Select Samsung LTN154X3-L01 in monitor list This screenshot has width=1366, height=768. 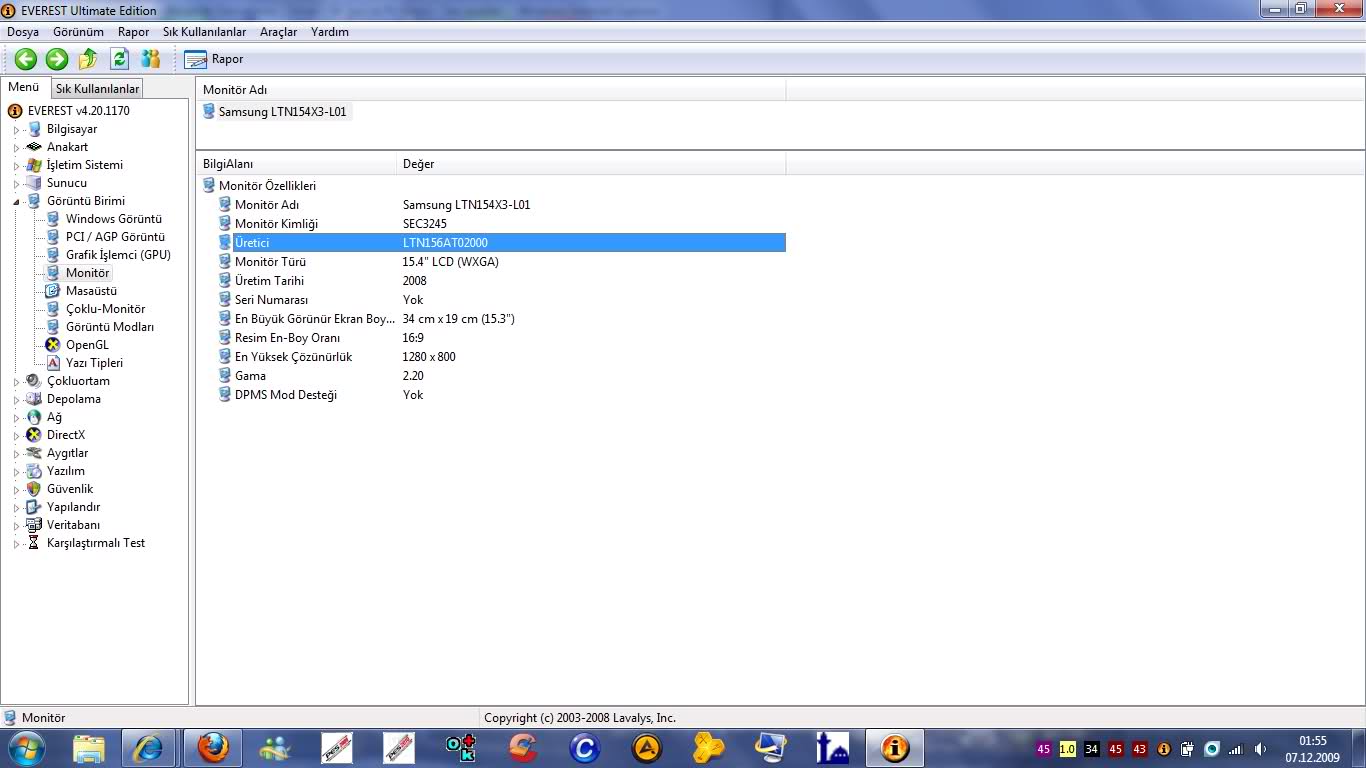(x=282, y=112)
